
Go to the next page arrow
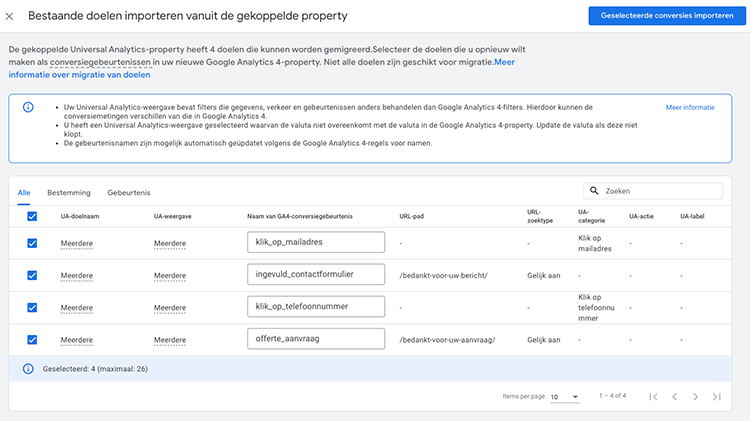695,397
